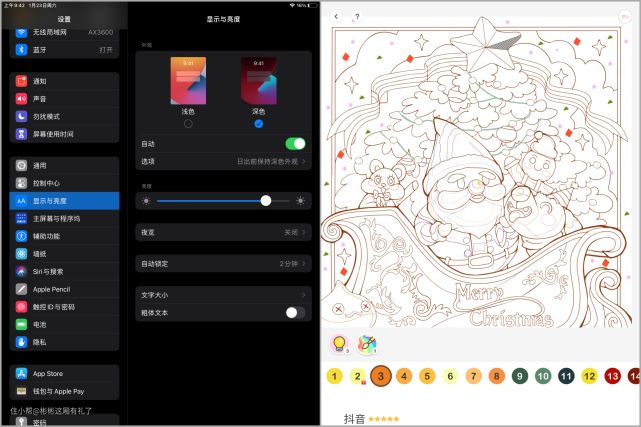Image resolution: width=641 pixels, height=427 pixels.
Task: Expand the appearance options (选项) row
Action: (222, 161)
